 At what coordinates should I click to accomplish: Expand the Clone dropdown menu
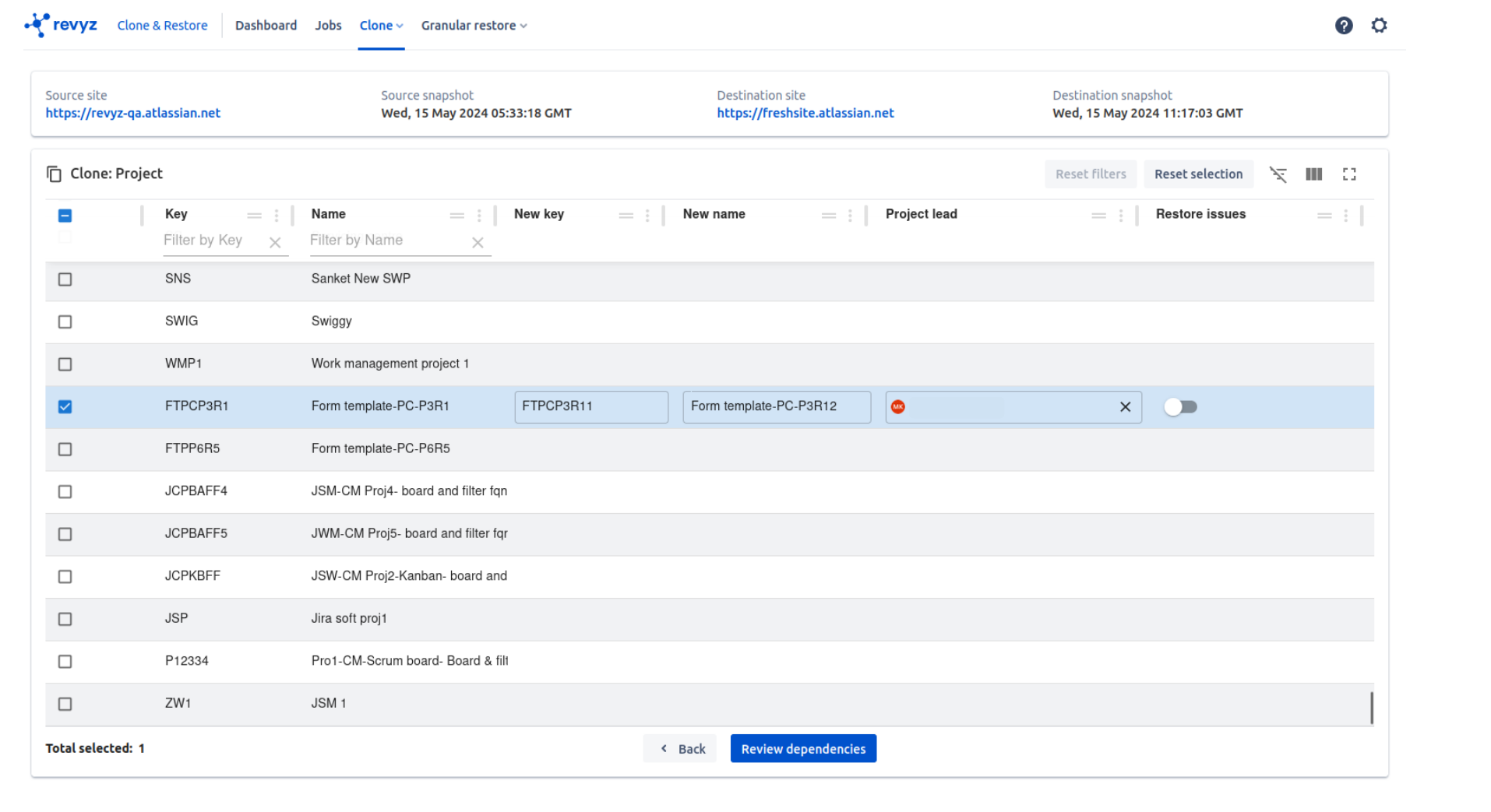point(381,26)
